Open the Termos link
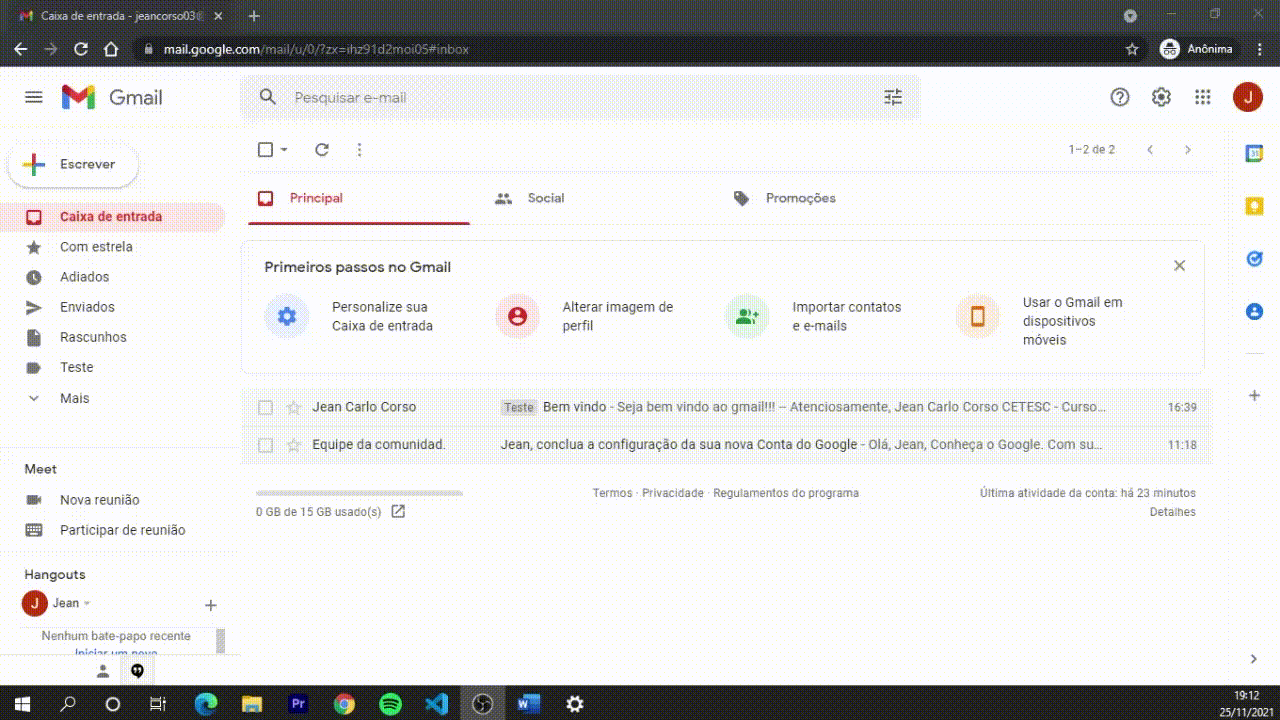 (612, 493)
